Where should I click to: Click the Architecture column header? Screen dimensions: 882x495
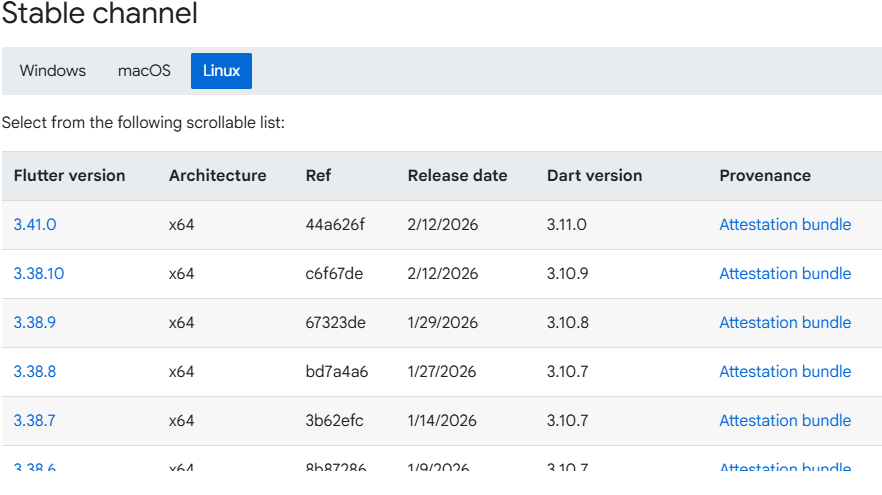pyautogui.click(x=218, y=176)
